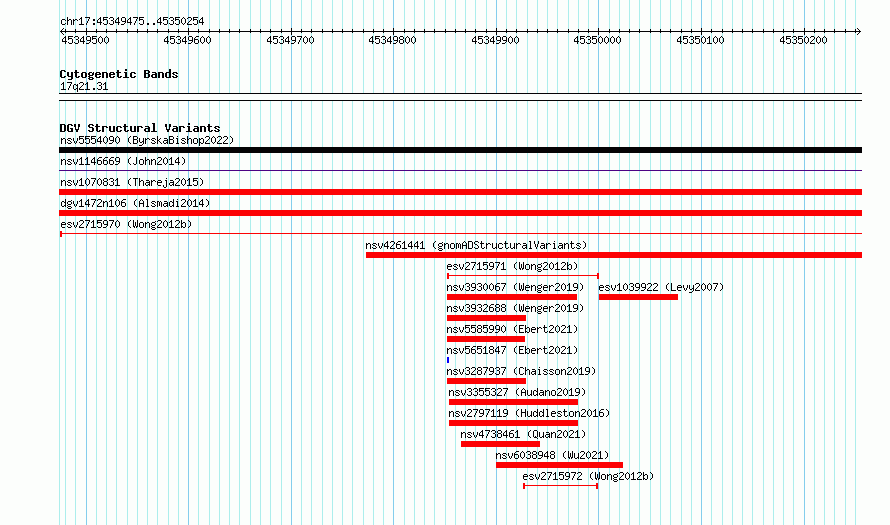890x525 pixels.
Task: Select the red nsv3287937 variant bar
Action: (x=486, y=381)
